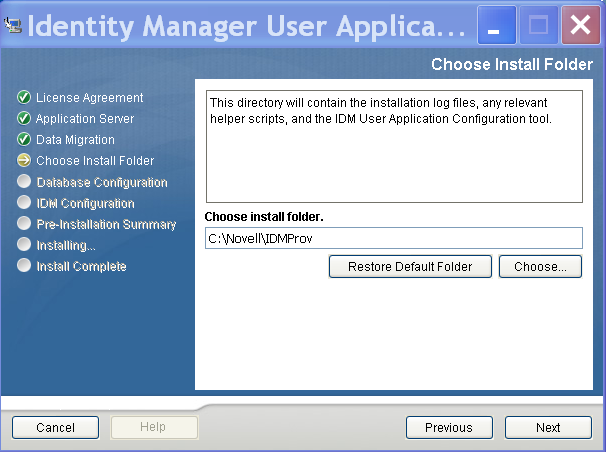Click the Identity Manager User Application title text
Image resolution: width=606 pixels, height=452 pixels.
(x=246, y=26)
